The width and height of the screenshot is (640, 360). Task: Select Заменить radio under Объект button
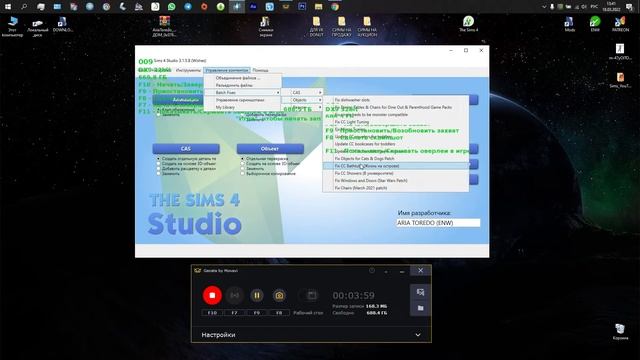click(x=243, y=169)
